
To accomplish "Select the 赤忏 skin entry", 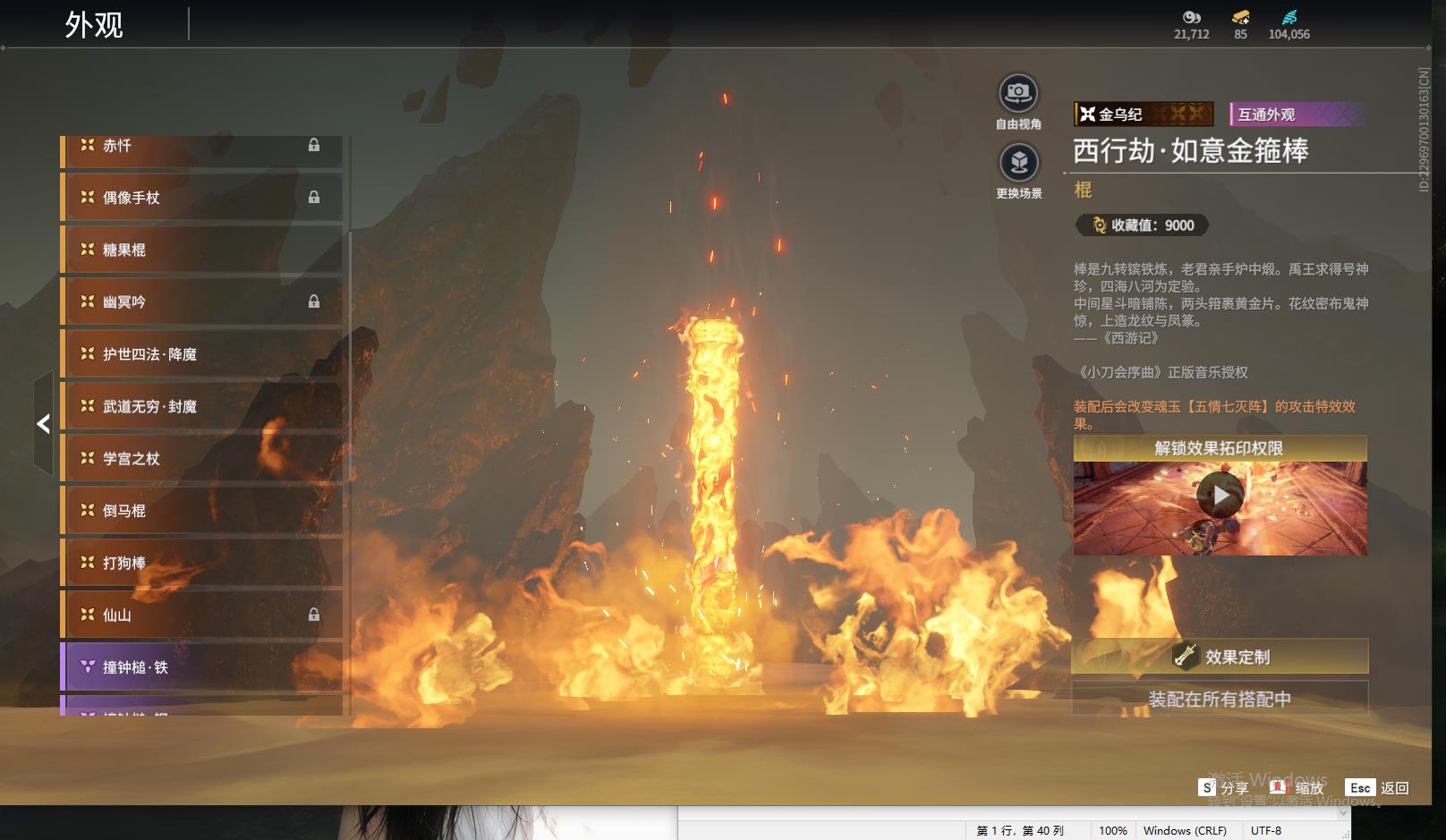I will [201, 150].
